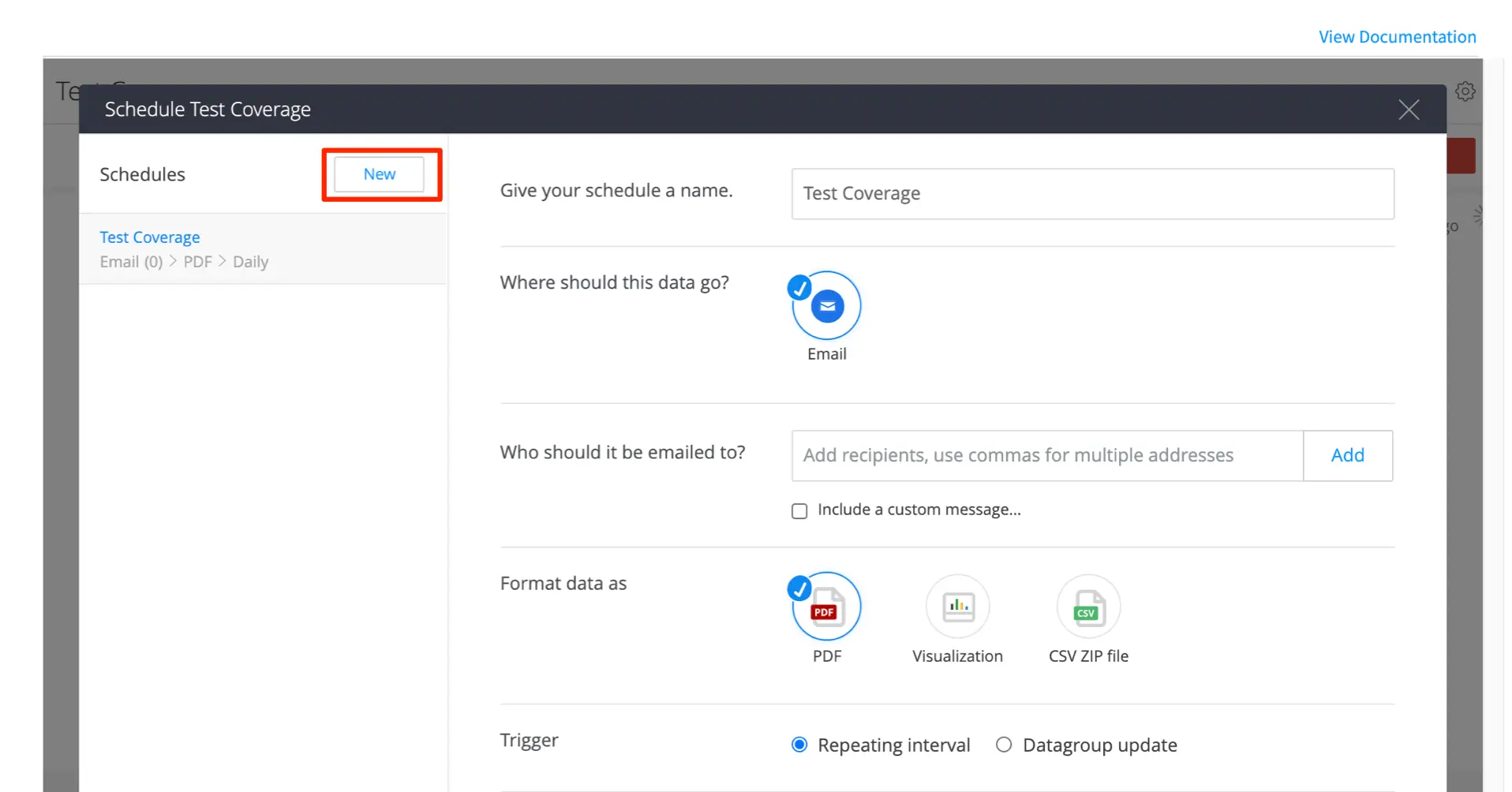Choose the PDF format icon
Image resolution: width=1512 pixels, height=792 pixels.
(x=826, y=607)
